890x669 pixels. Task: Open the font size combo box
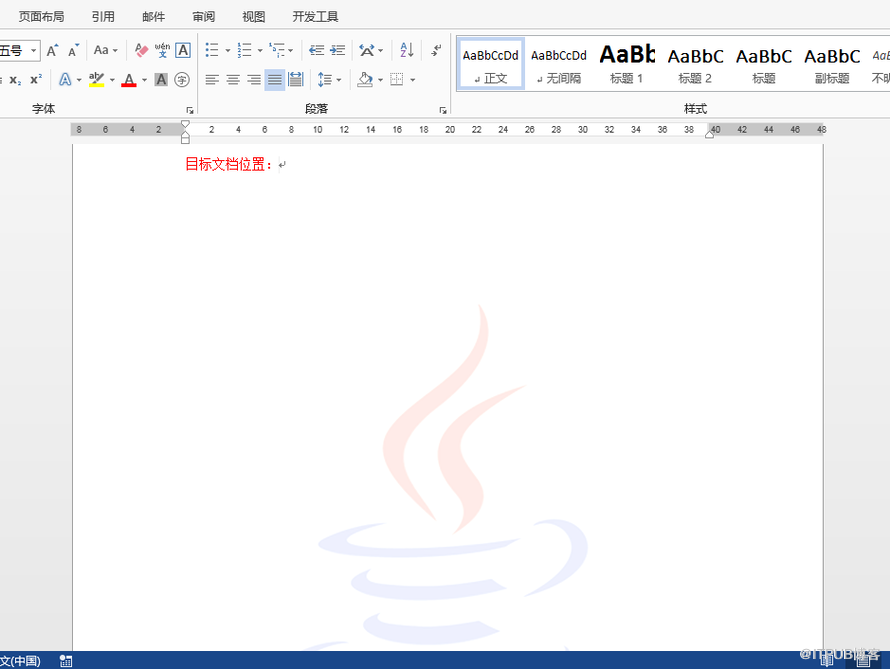(x=19, y=51)
